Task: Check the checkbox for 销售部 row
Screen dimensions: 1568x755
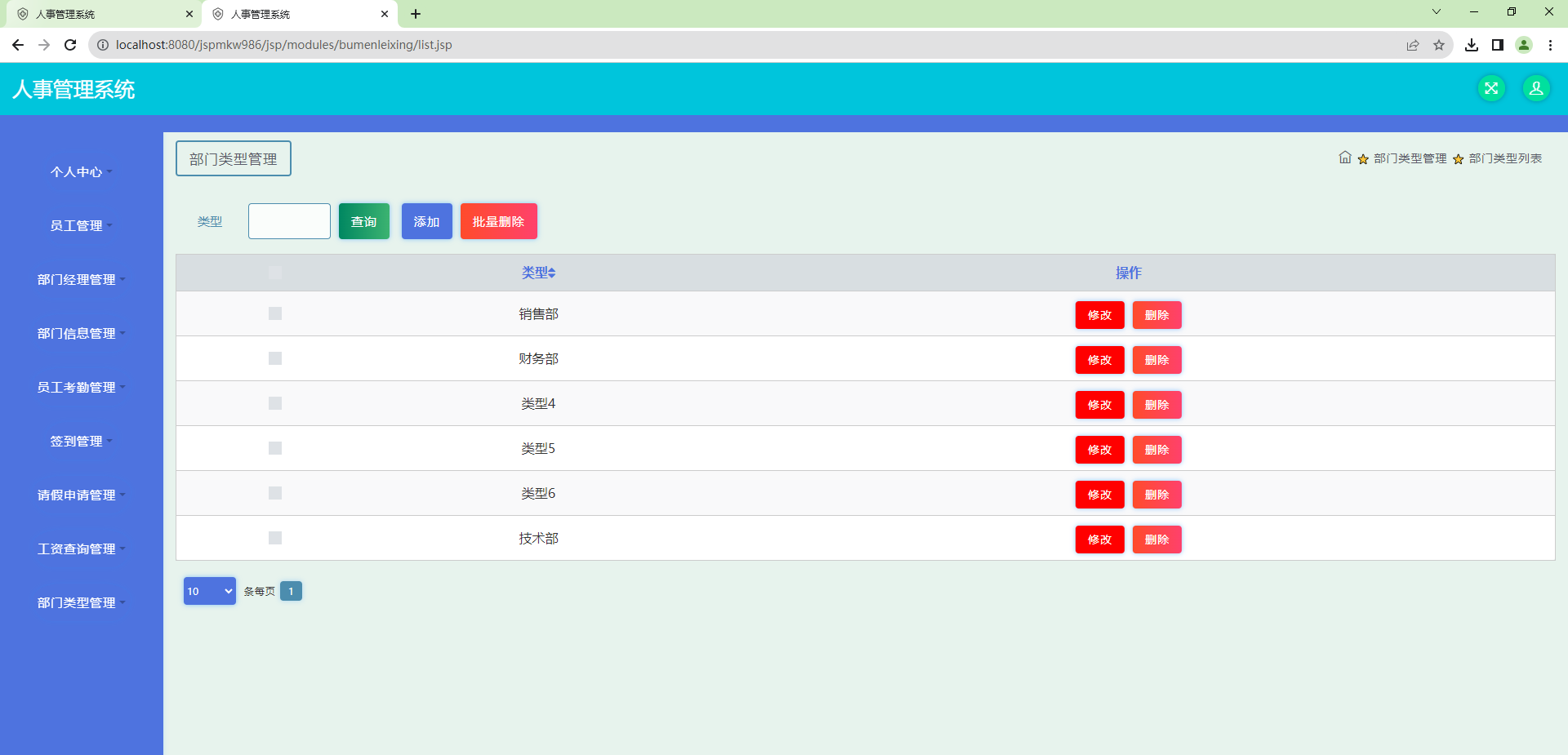Action: point(274,313)
